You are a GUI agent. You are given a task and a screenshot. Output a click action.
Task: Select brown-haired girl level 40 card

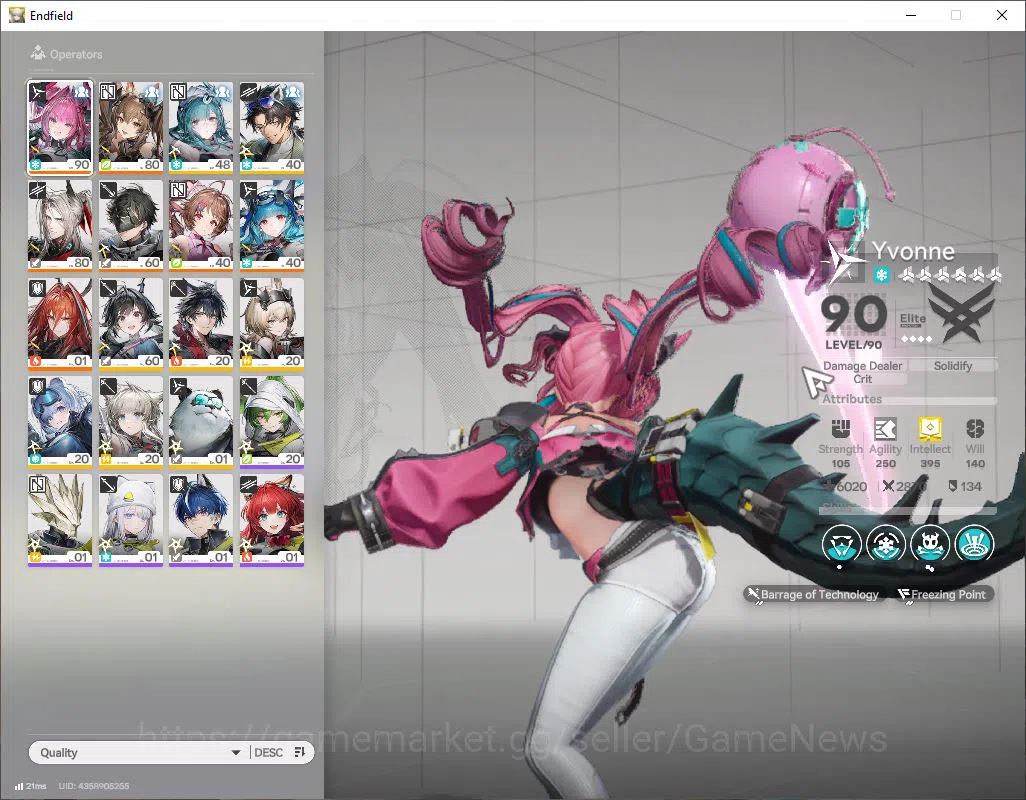pos(201,226)
